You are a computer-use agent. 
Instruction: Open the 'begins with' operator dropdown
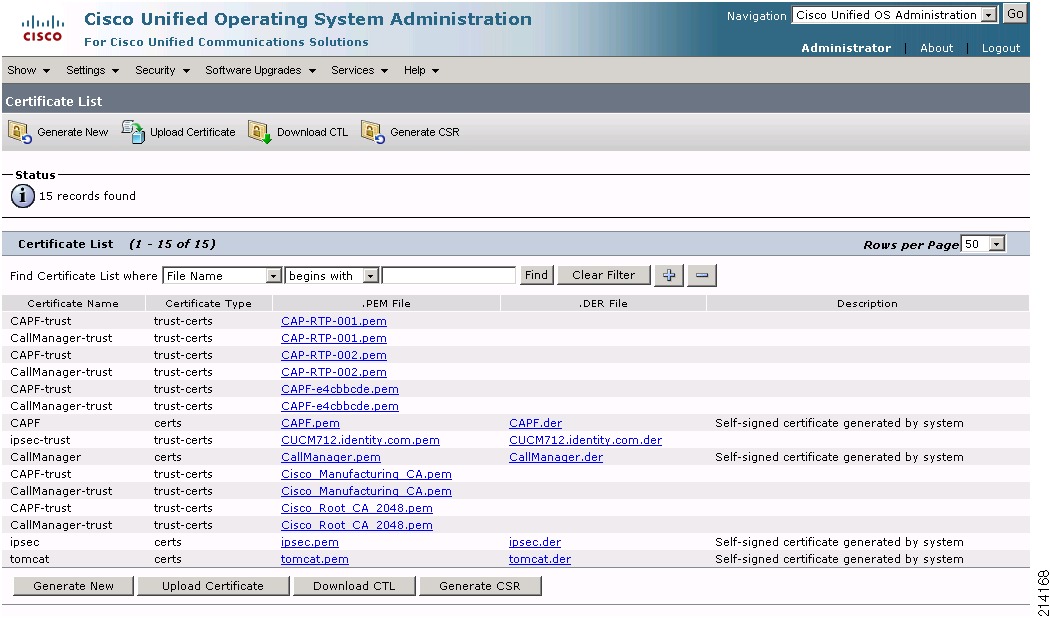(332, 276)
